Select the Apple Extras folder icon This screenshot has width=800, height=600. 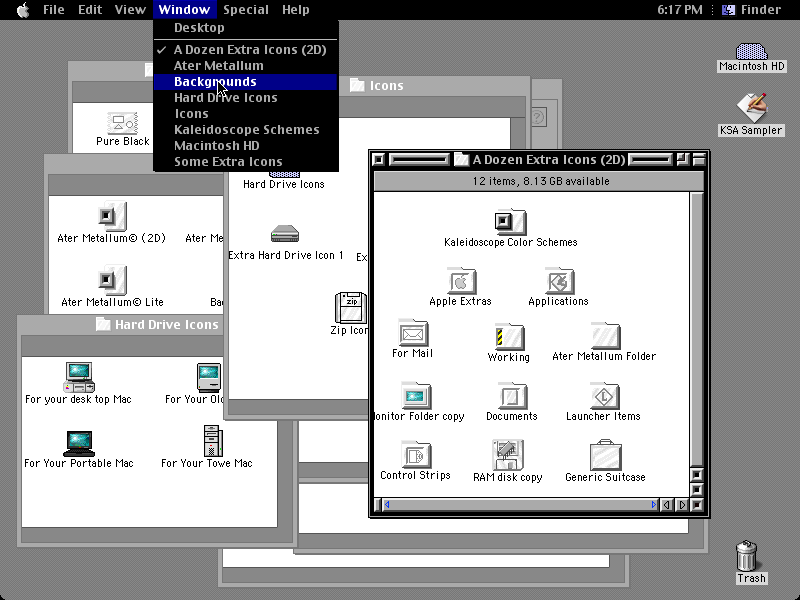pyautogui.click(x=461, y=281)
